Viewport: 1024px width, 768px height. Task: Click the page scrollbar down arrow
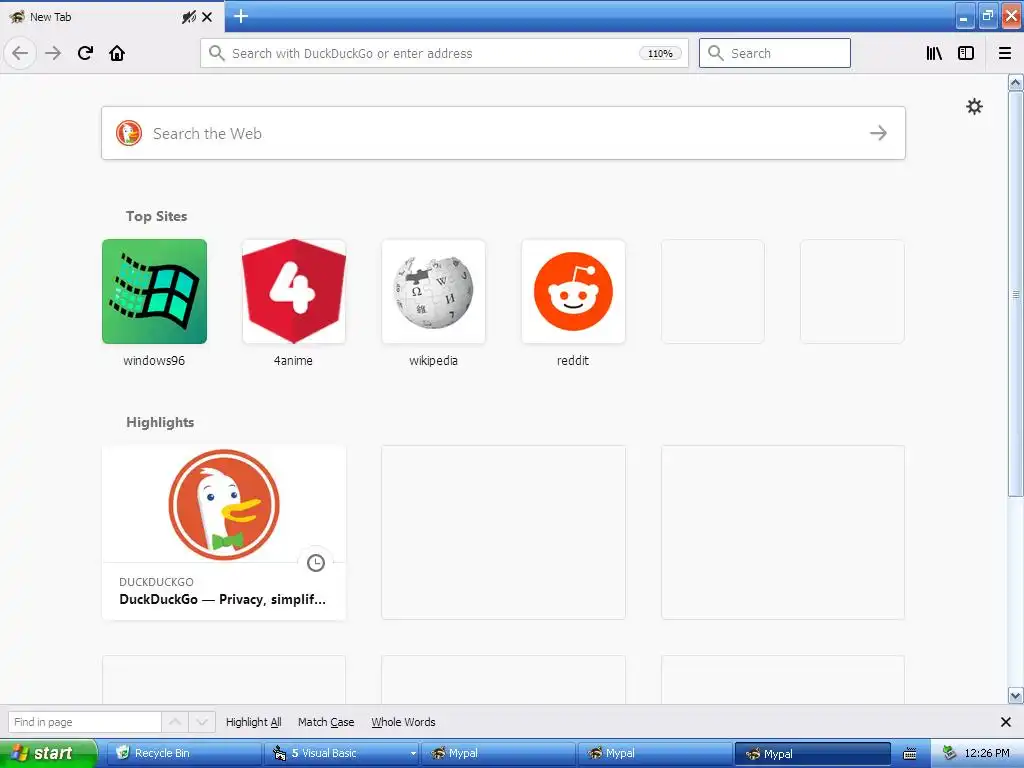1015,695
